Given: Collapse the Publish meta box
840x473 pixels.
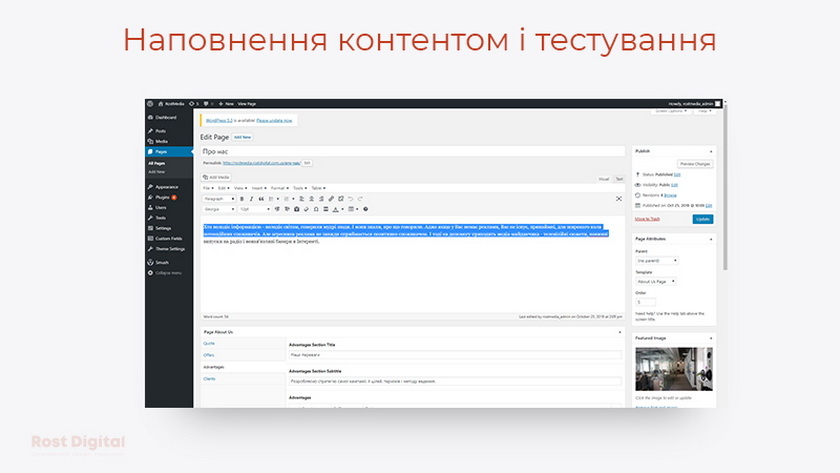Looking at the screenshot, I should [x=712, y=151].
